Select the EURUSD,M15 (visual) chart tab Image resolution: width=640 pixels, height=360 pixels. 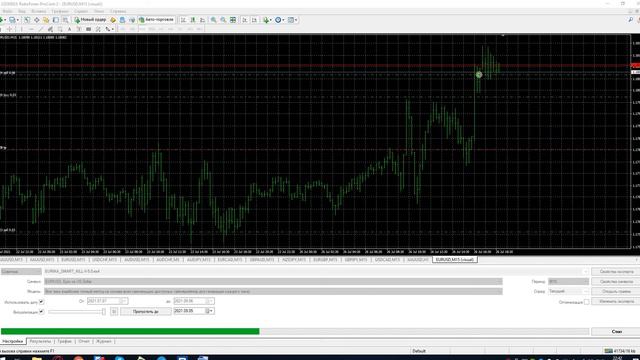click(454, 260)
